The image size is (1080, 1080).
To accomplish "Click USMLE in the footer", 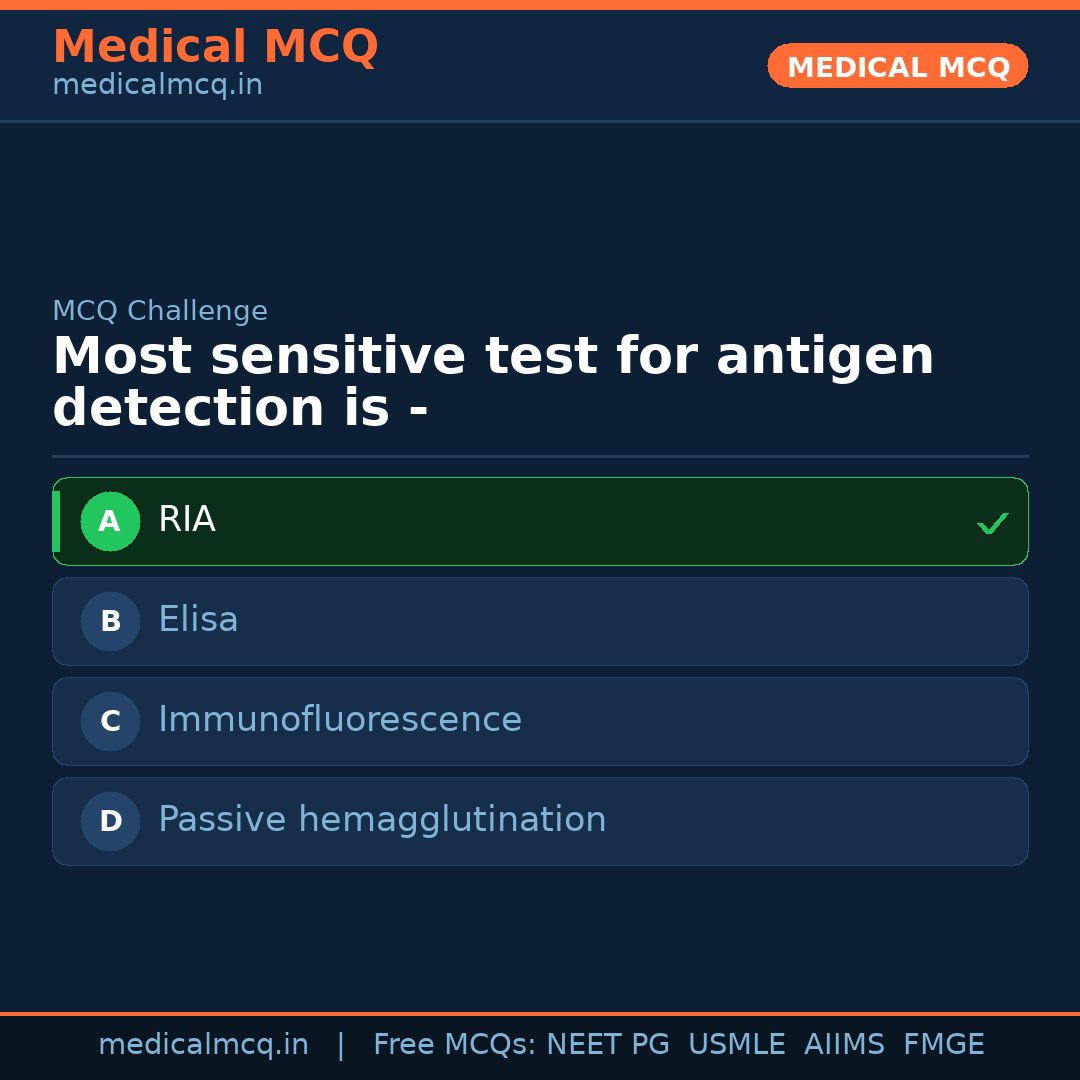I will pyautogui.click(x=736, y=1045).
